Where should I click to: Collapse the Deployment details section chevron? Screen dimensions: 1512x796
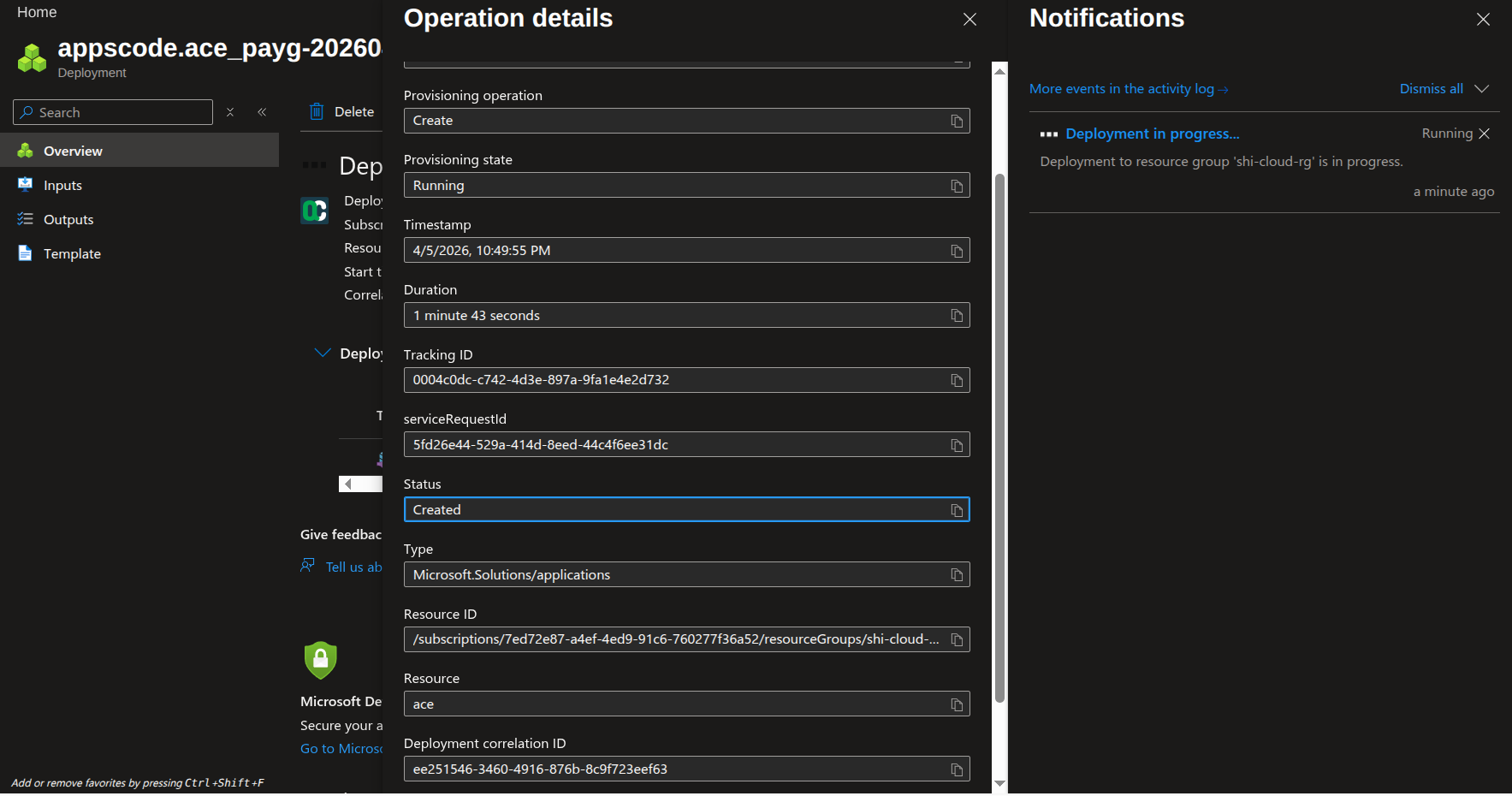(x=323, y=353)
